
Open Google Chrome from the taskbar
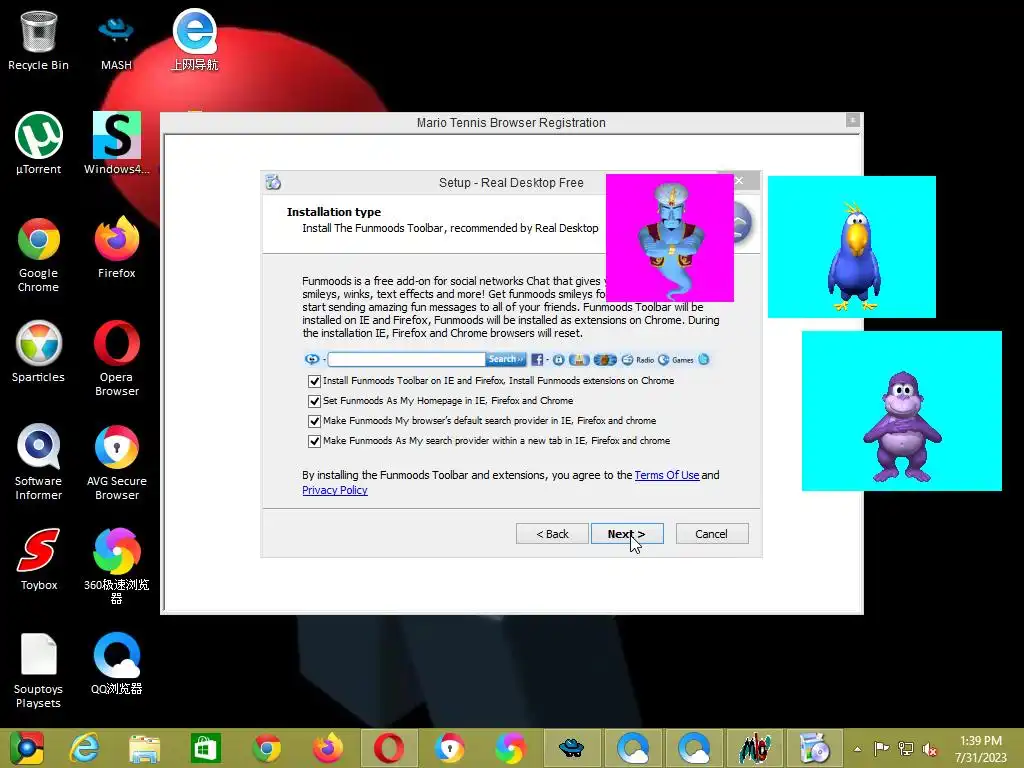tap(266, 748)
